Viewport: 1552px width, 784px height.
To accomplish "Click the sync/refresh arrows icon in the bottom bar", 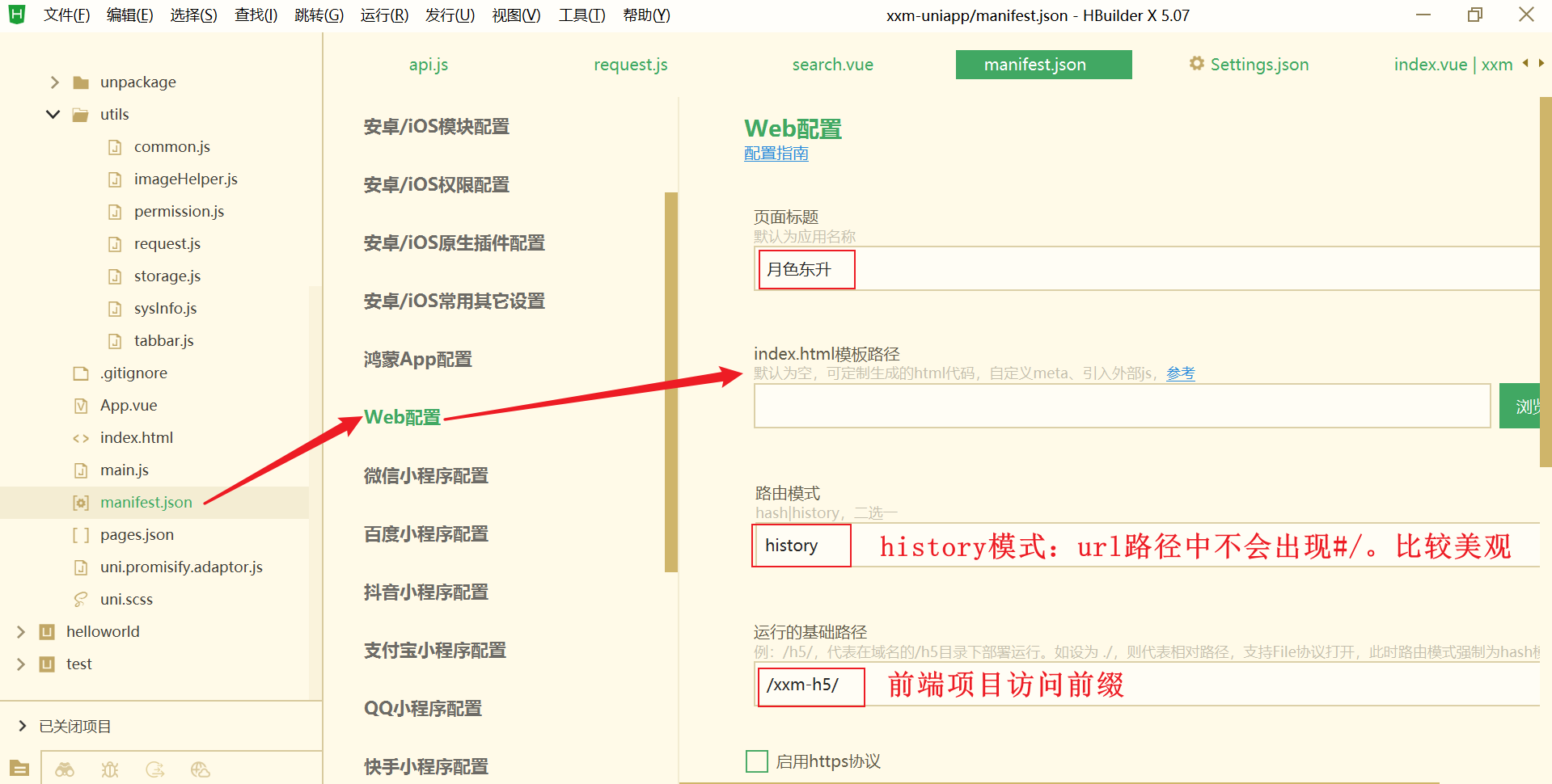I will point(155,769).
